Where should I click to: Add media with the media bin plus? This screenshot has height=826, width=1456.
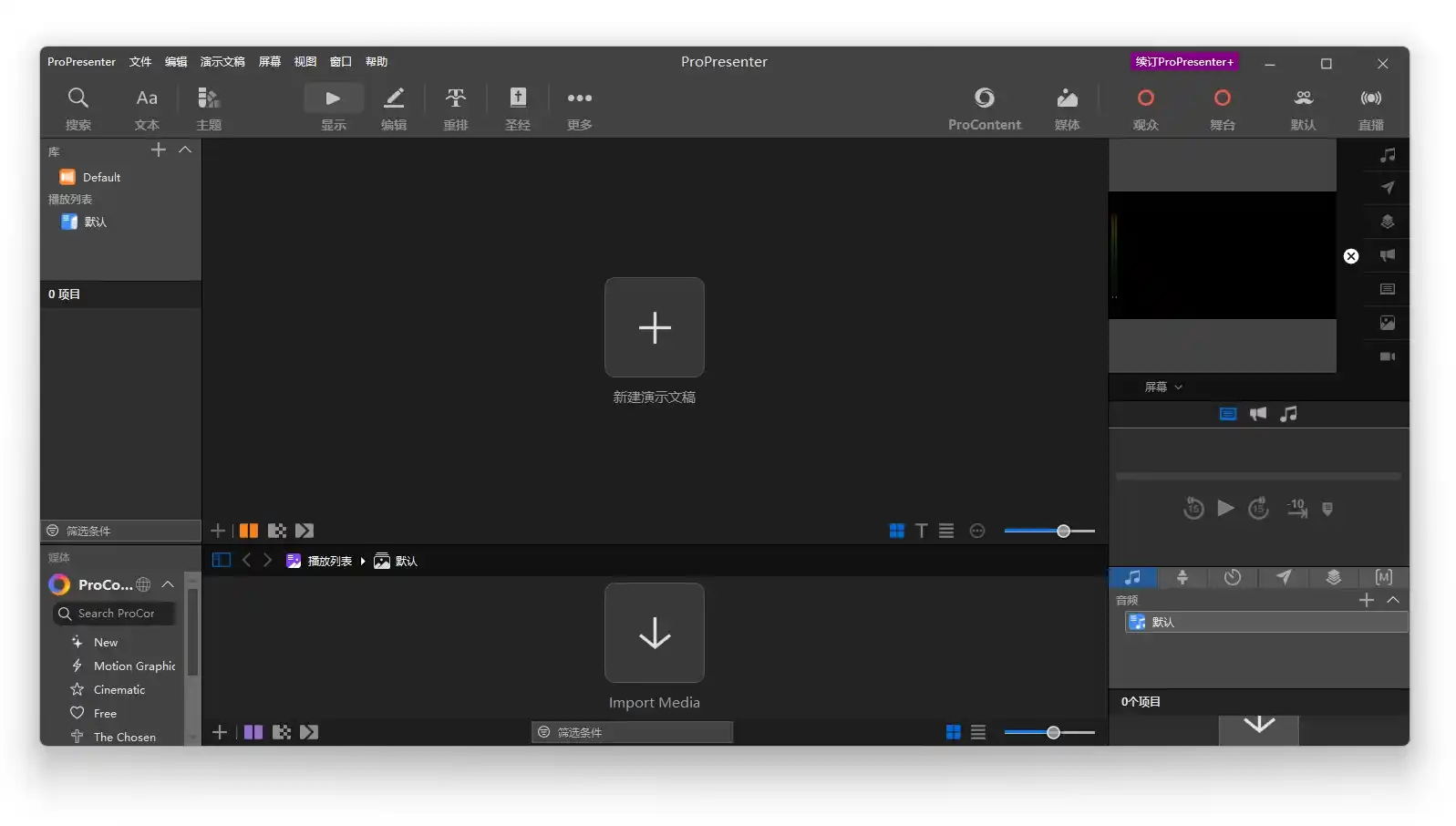pos(219,732)
